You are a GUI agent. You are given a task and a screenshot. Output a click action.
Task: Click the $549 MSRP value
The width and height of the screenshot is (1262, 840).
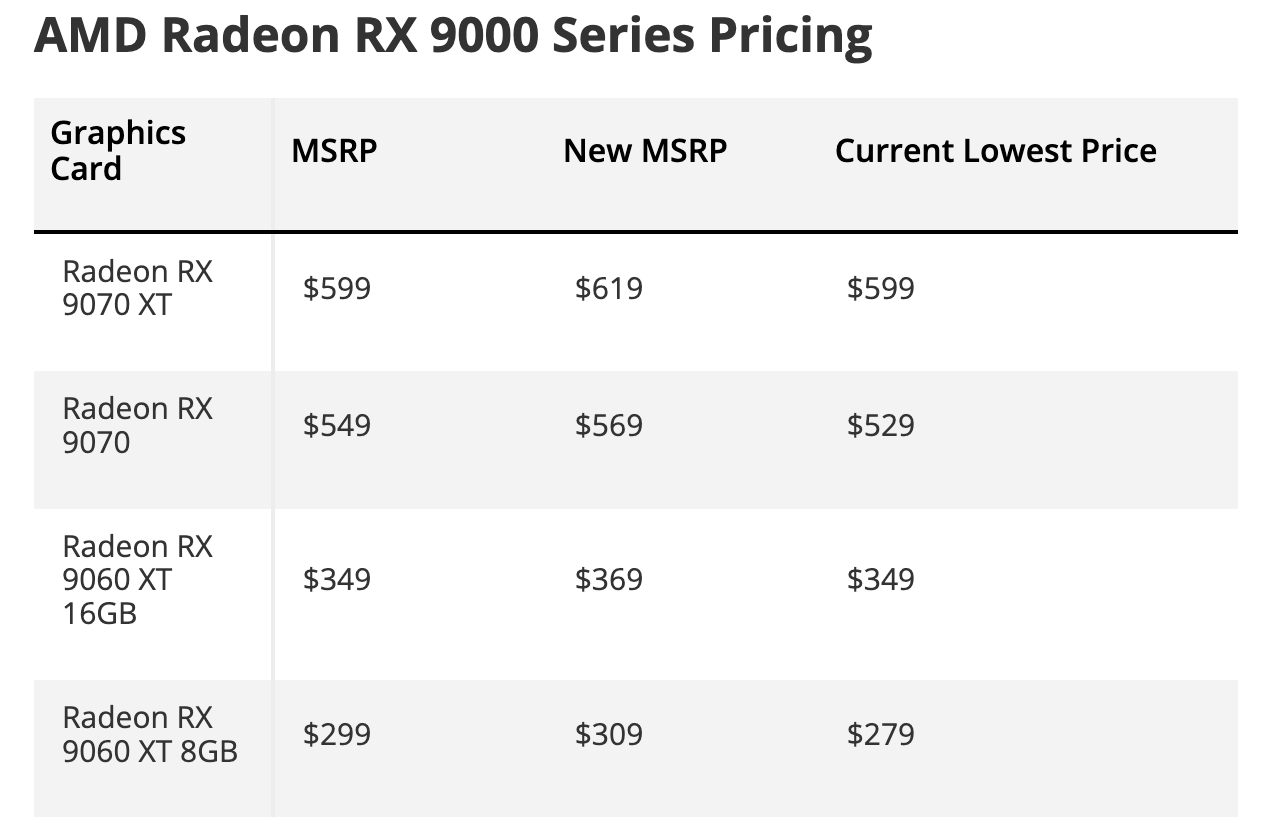point(337,426)
